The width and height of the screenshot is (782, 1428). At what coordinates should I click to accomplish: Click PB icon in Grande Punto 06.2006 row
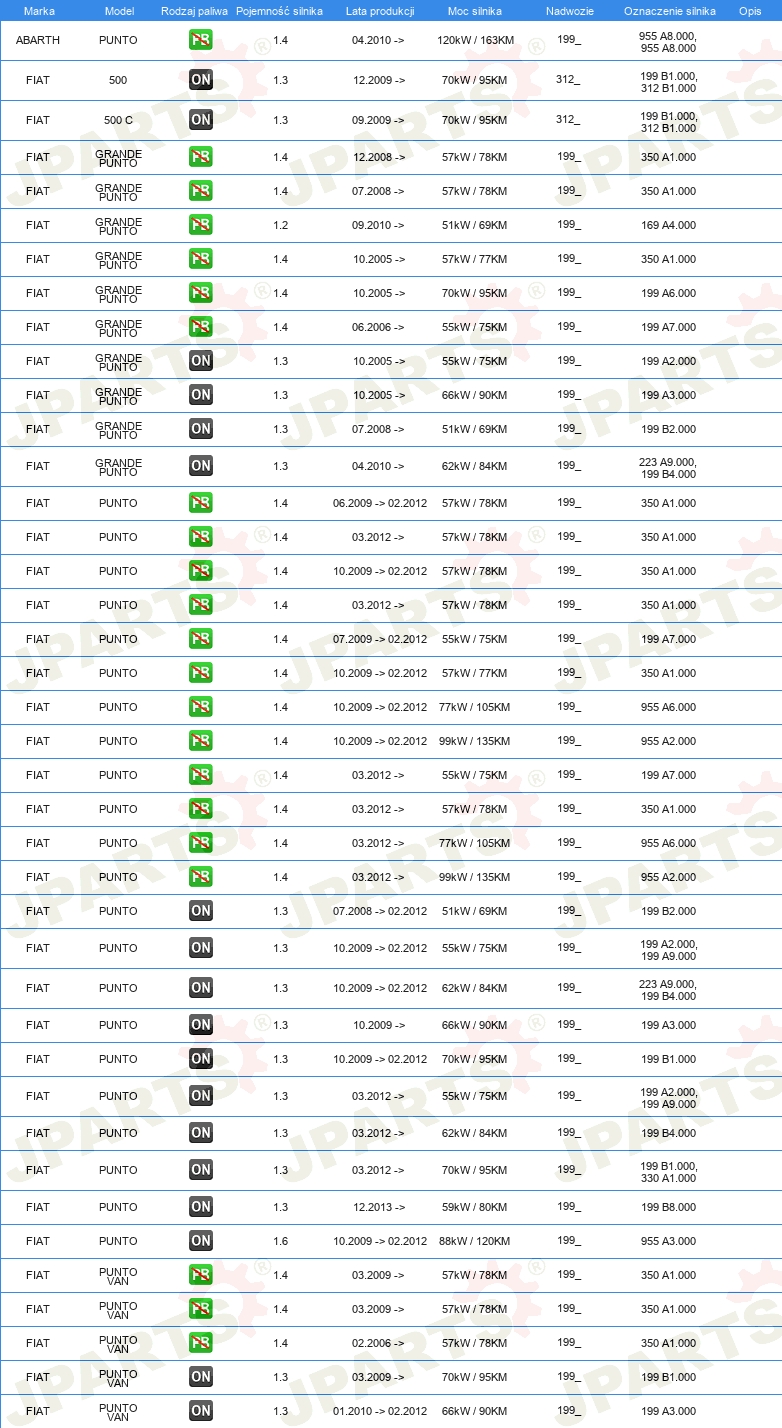point(201,327)
